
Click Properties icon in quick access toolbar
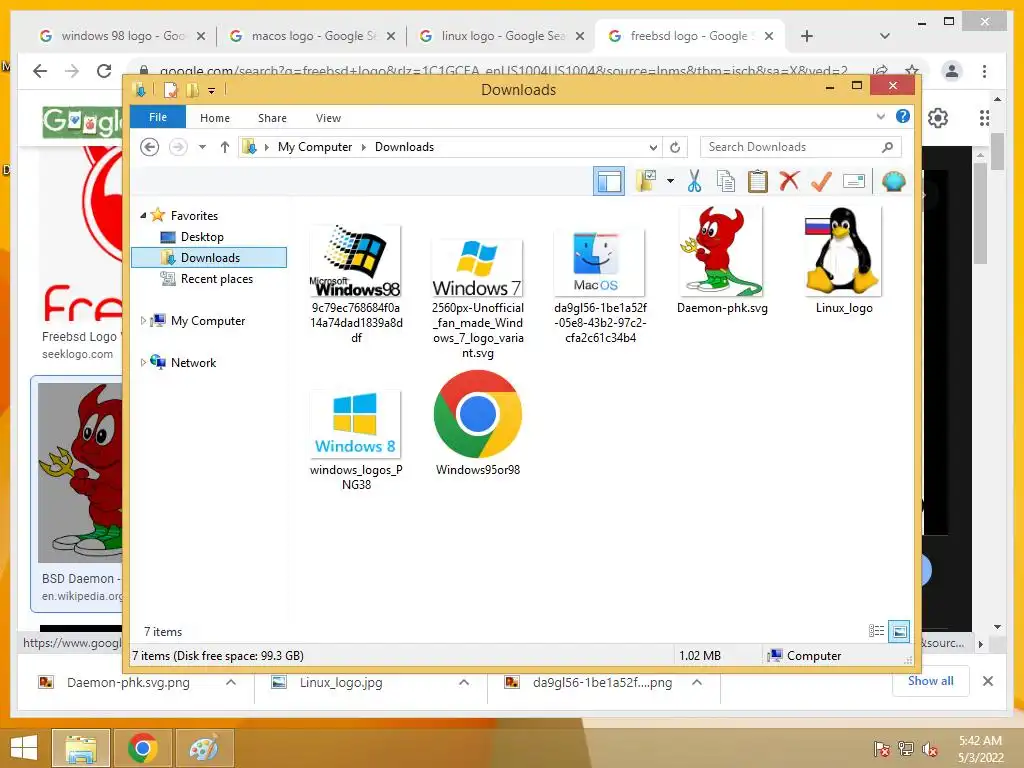pyautogui.click(x=170, y=89)
